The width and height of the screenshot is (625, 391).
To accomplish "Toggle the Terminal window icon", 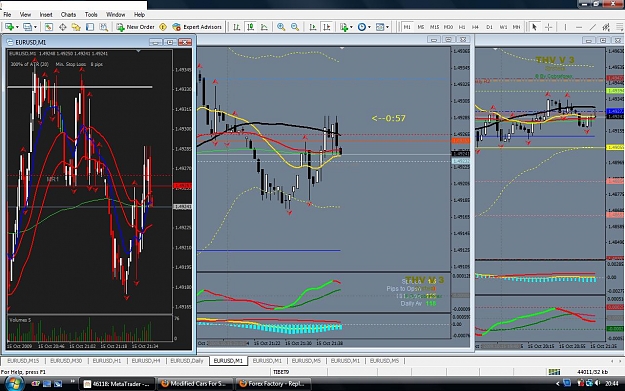I will (90, 27).
